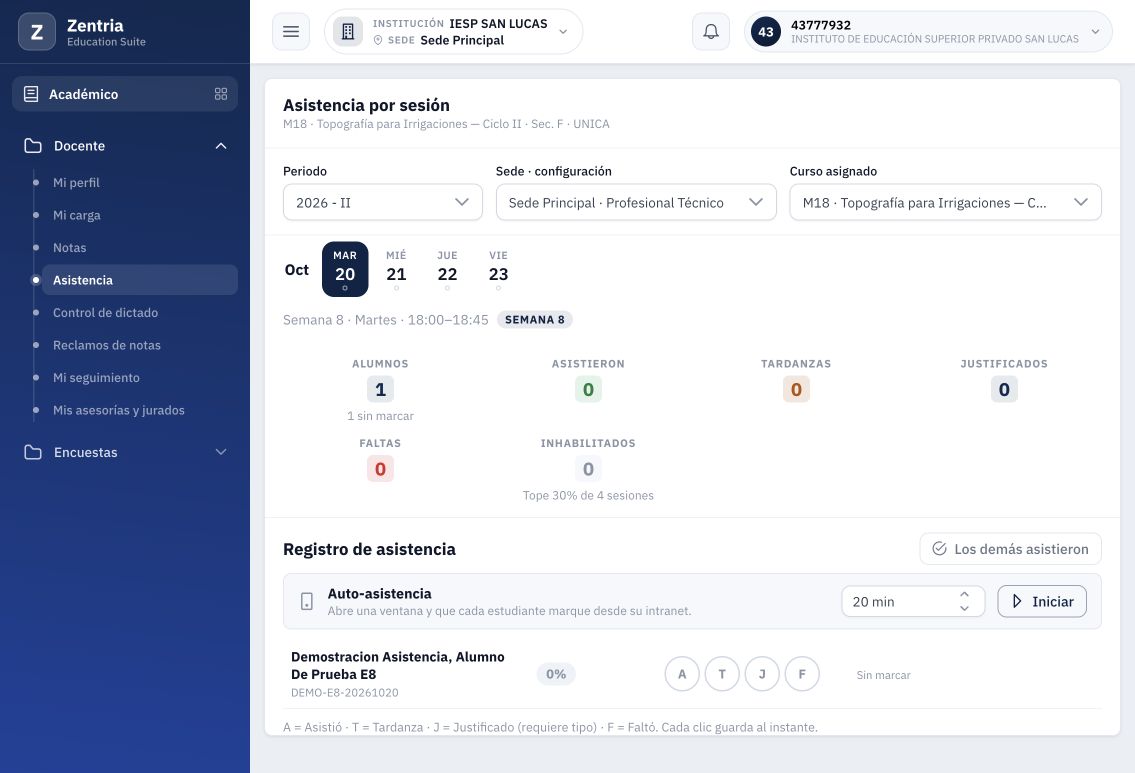This screenshot has width=1135, height=773.
Task: Mark student as Tardanza (T)
Action: point(722,674)
